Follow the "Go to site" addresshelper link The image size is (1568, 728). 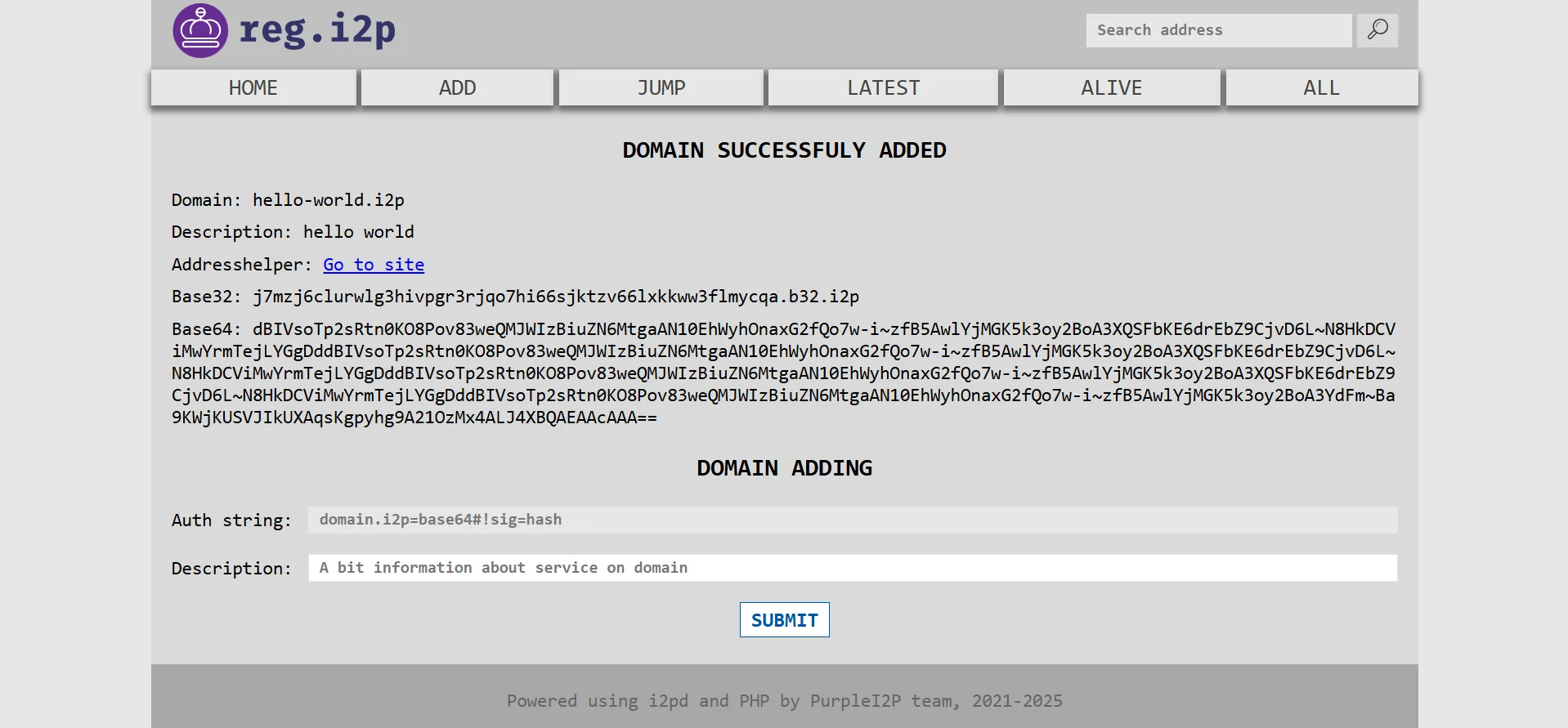click(374, 265)
